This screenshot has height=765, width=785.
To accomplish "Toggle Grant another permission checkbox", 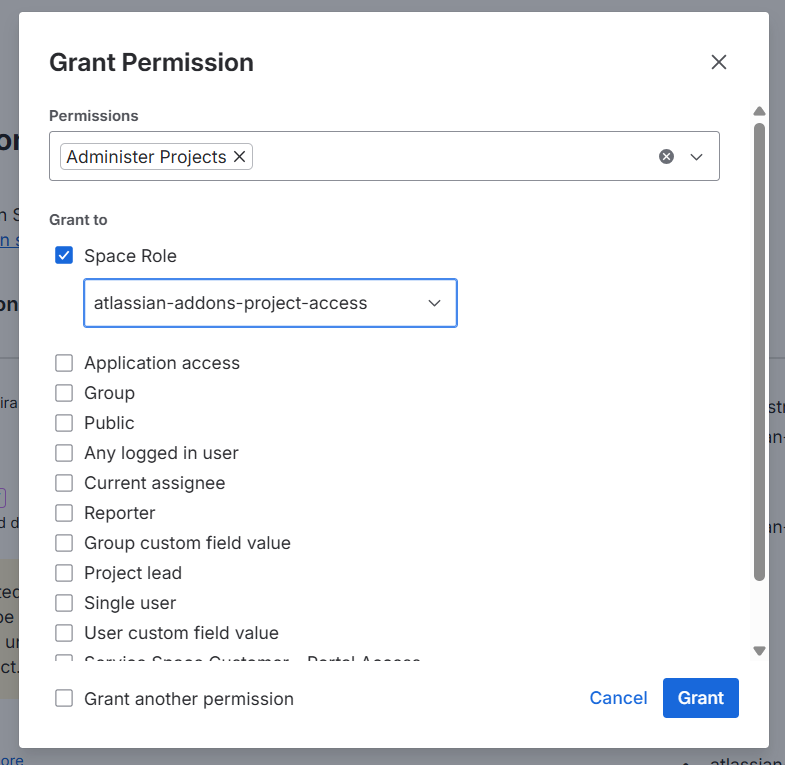I will click(x=64, y=699).
